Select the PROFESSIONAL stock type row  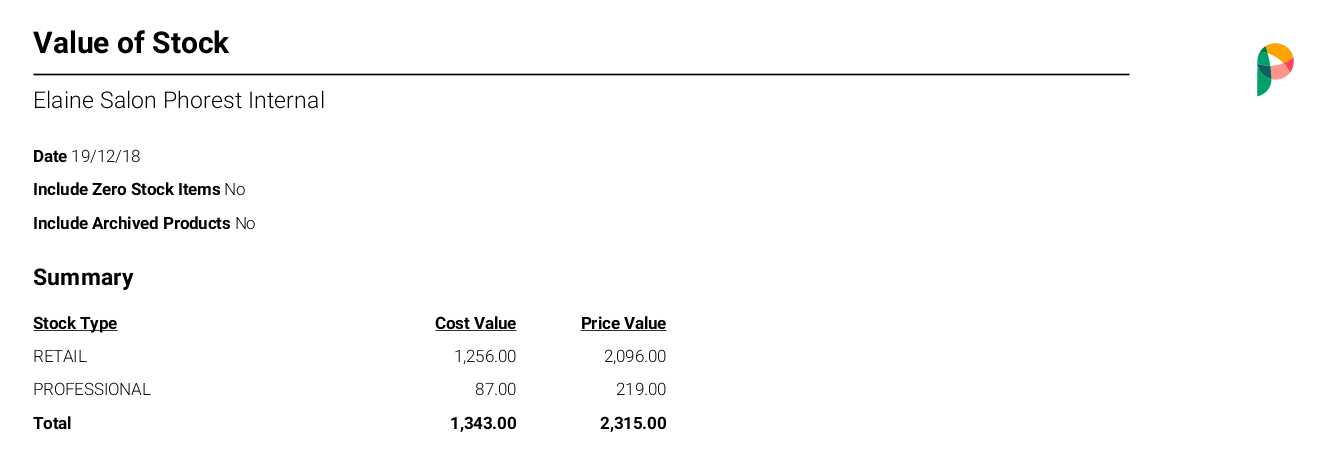coord(350,389)
